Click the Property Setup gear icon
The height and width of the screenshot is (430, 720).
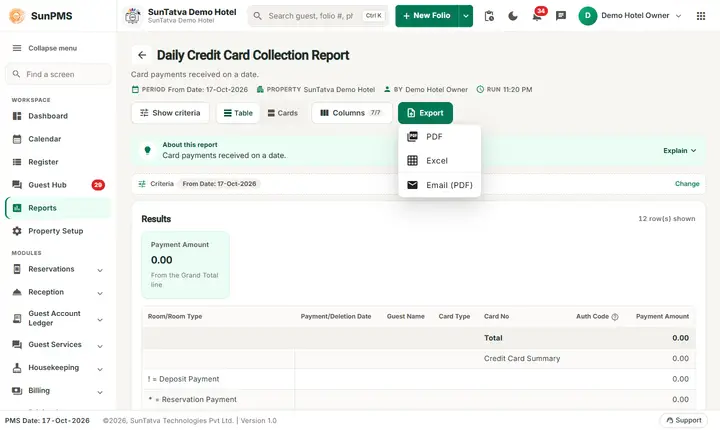point(17,231)
